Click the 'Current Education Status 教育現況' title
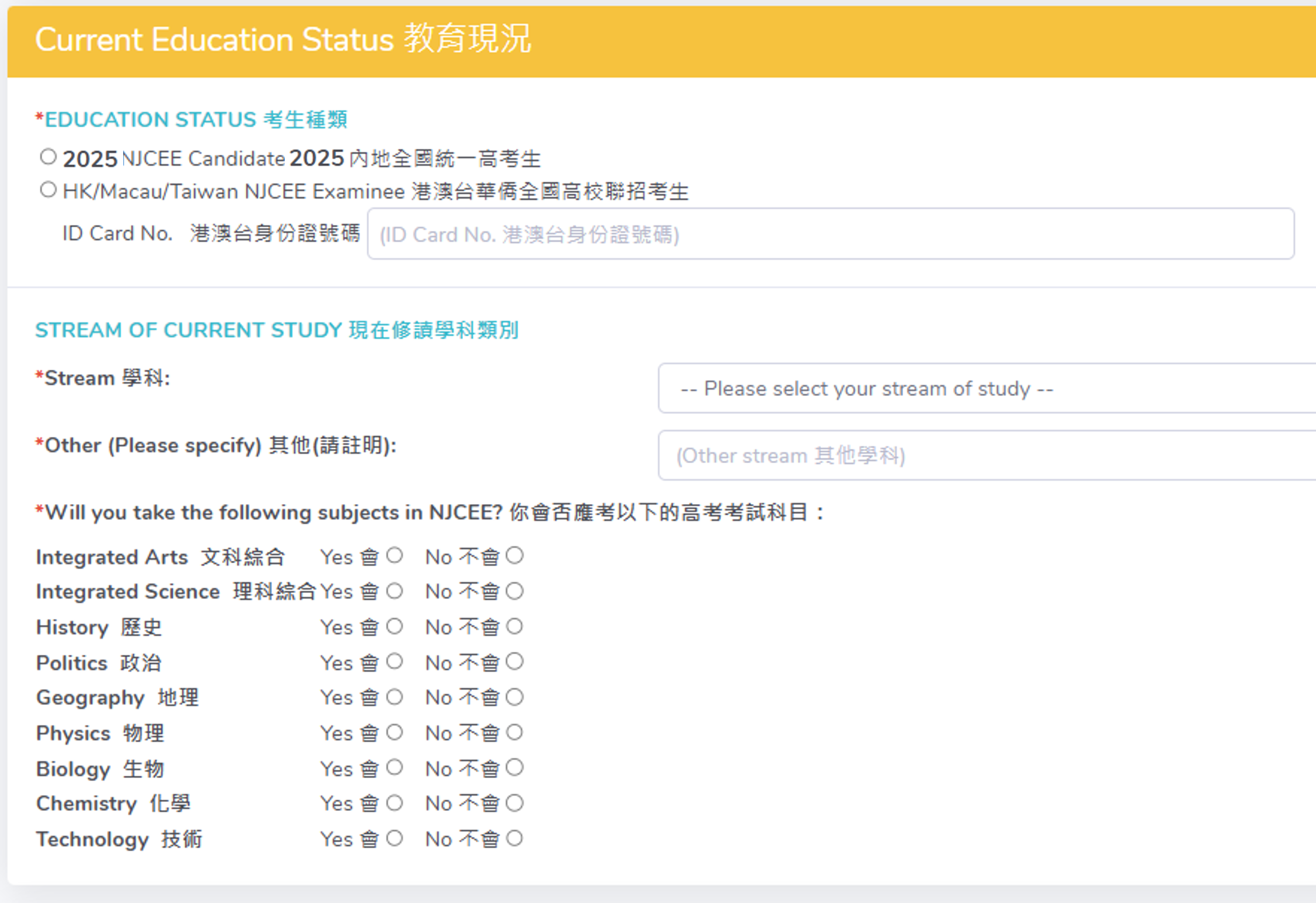Viewport: 1316px width, 903px height. point(283,39)
